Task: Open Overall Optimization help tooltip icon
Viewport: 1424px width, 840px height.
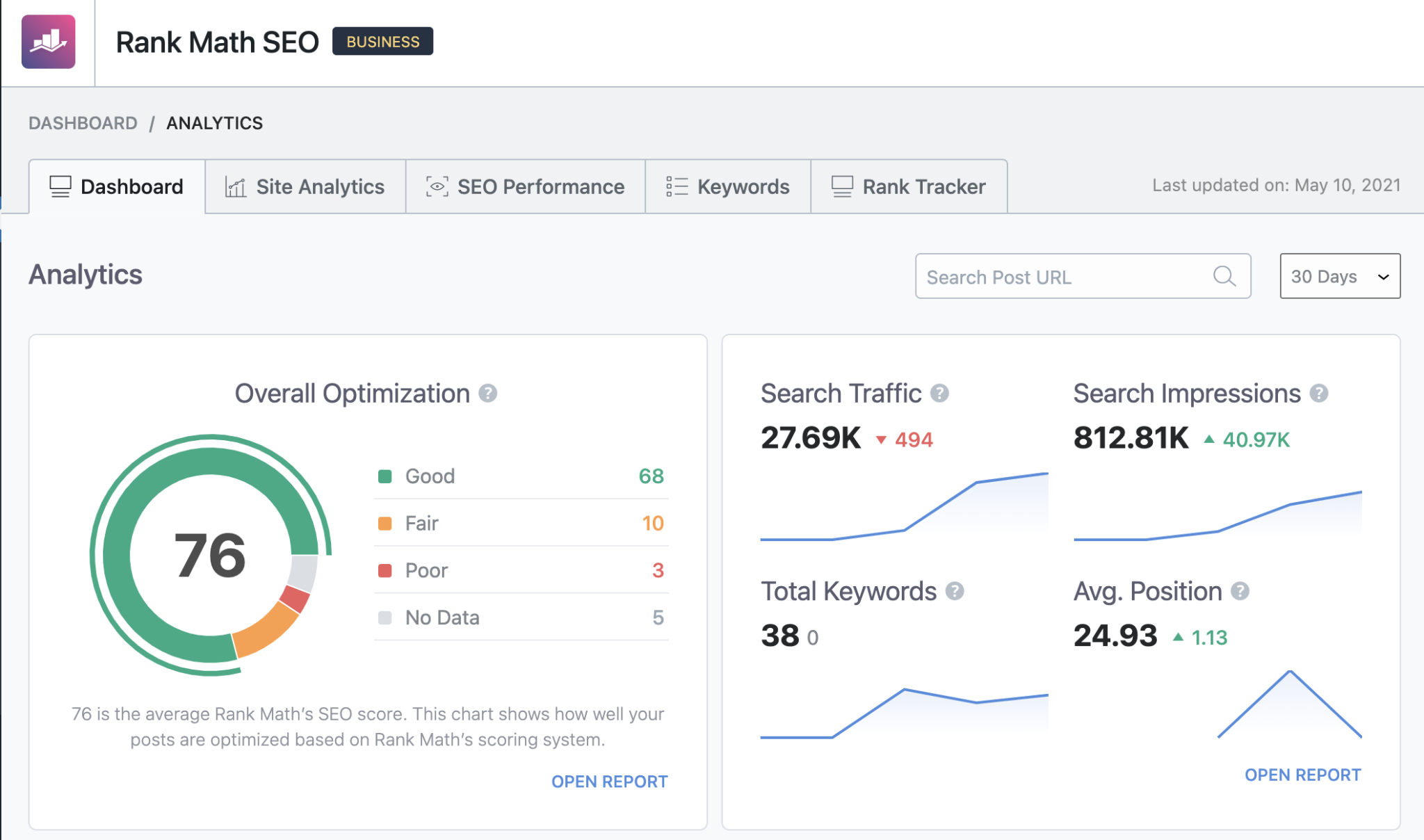Action: (x=488, y=394)
